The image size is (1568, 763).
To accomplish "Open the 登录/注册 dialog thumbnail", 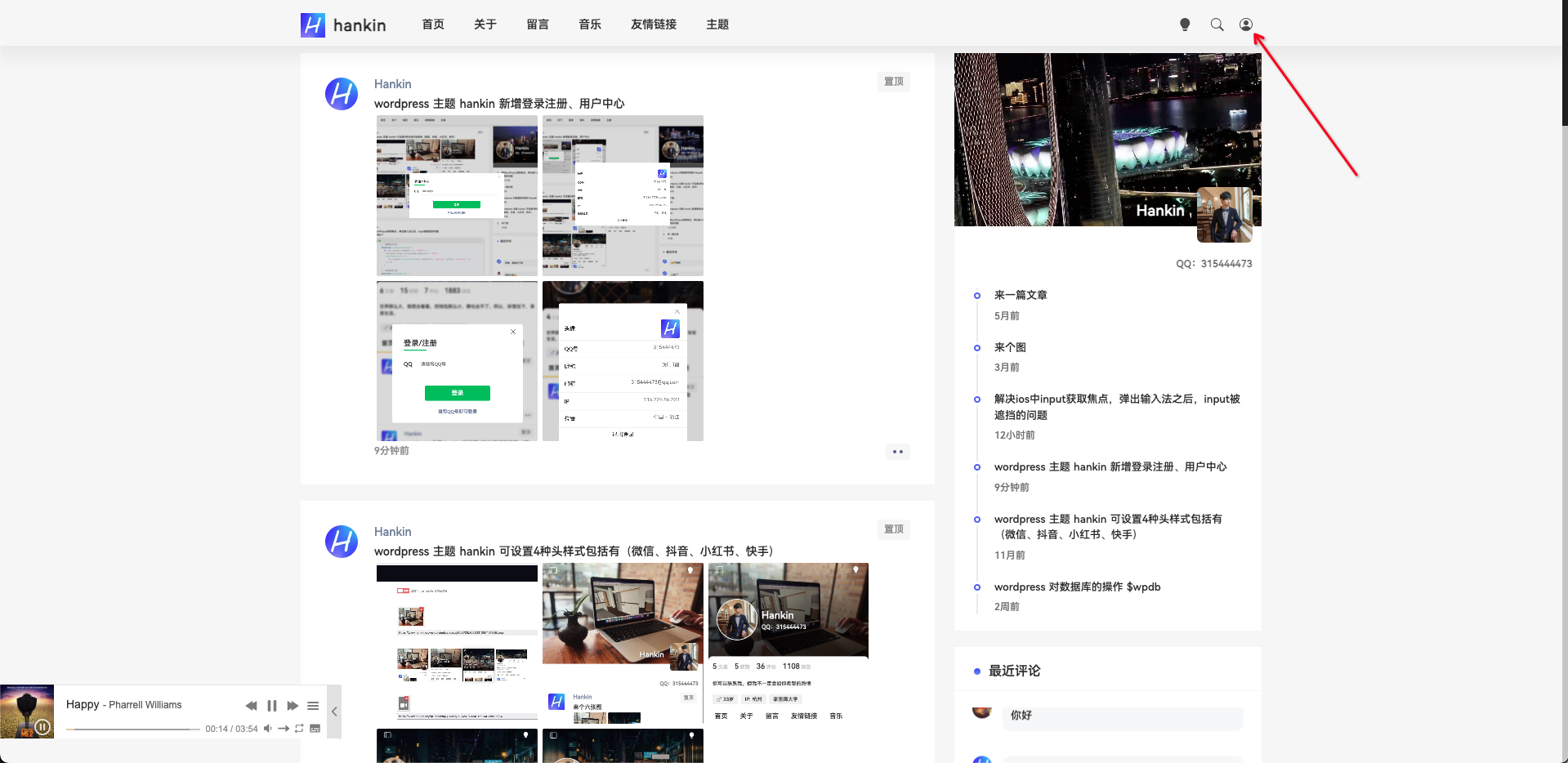I will 457,361.
